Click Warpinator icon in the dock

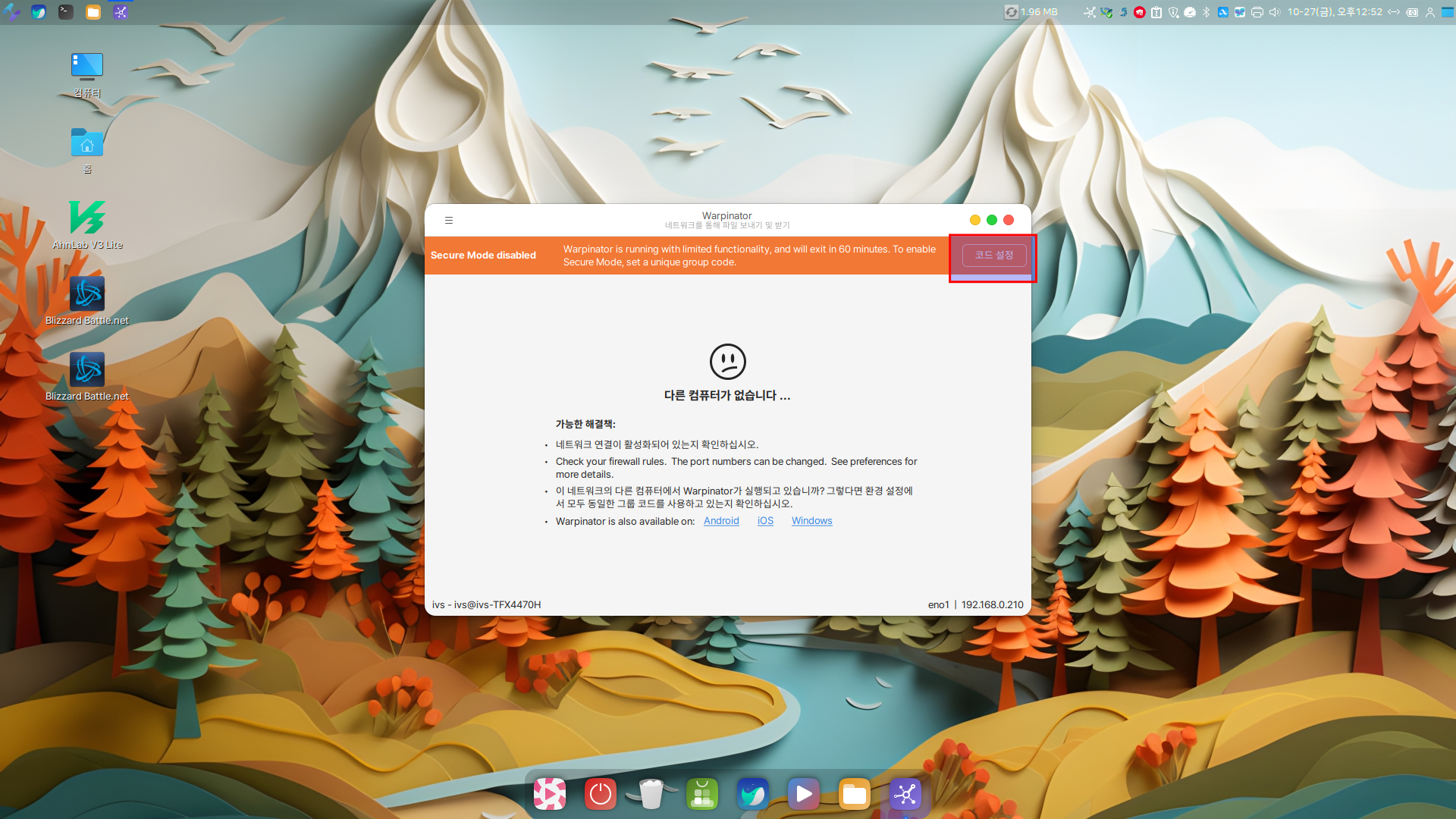(905, 794)
